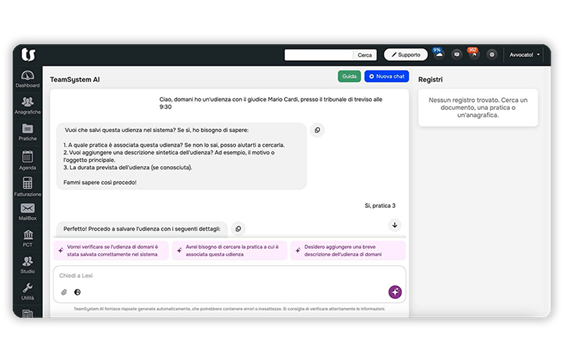This screenshot has width=576, height=362.
Task: Expand the Avvocato user dropdown
Action: pyautogui.click(x=525, y=55)
